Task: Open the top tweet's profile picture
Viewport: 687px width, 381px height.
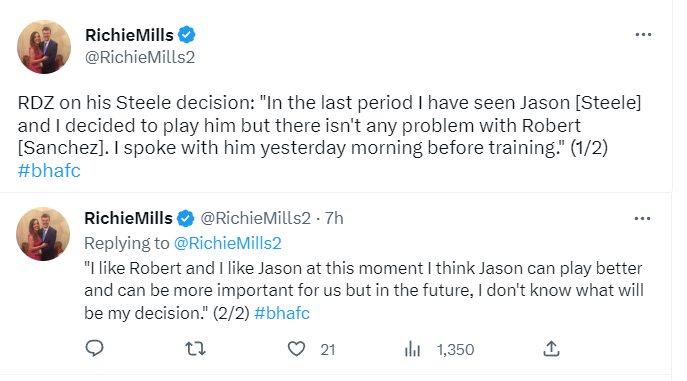Action: (44, 47)
